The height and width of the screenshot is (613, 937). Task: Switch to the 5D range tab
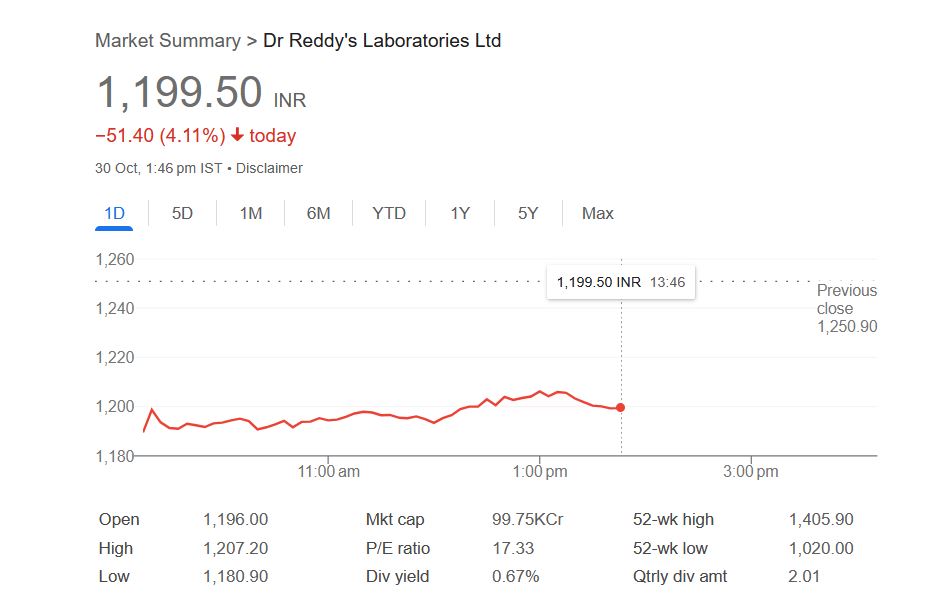point(182,213)
